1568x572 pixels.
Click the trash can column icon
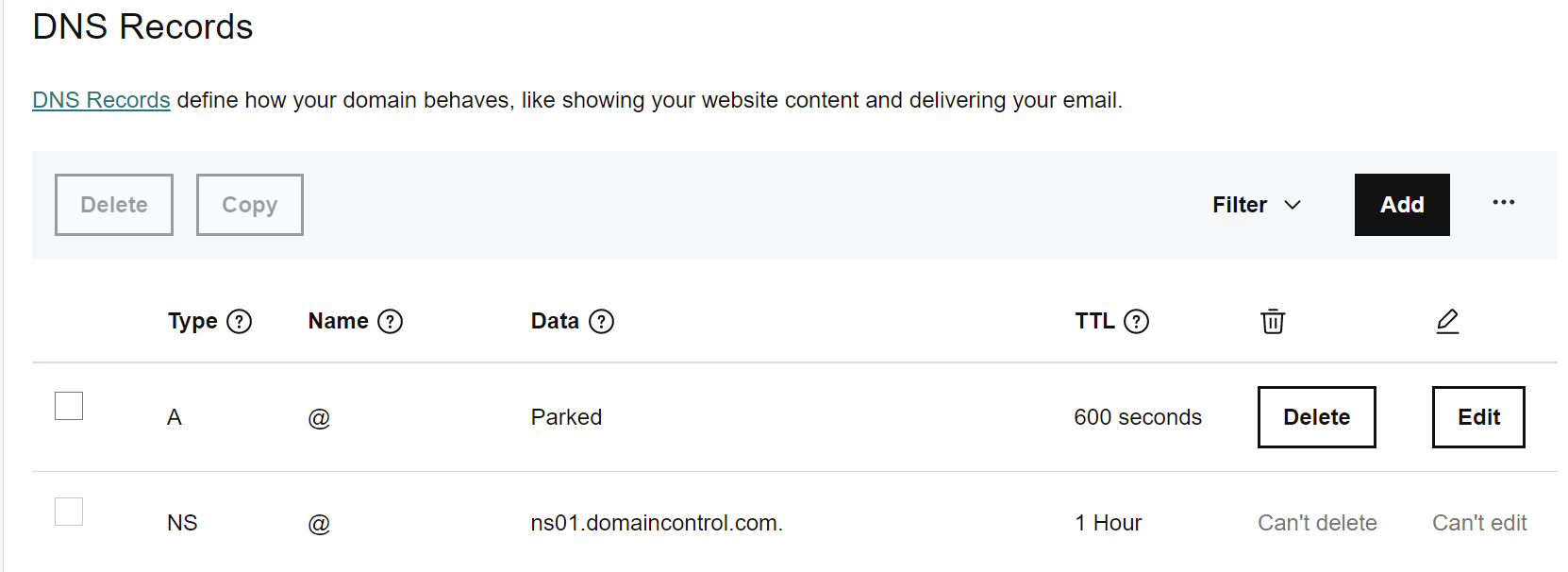(x=1273, y=322)
